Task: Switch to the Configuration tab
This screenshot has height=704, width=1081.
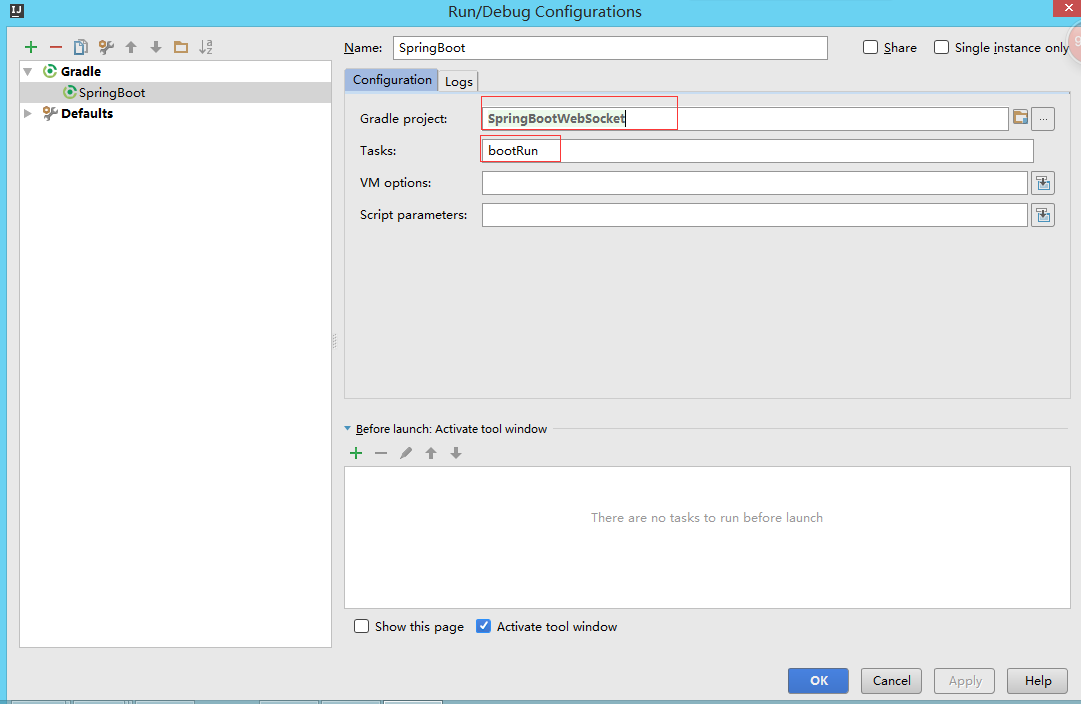Action: pyautogui.click(x=392, y=80)
